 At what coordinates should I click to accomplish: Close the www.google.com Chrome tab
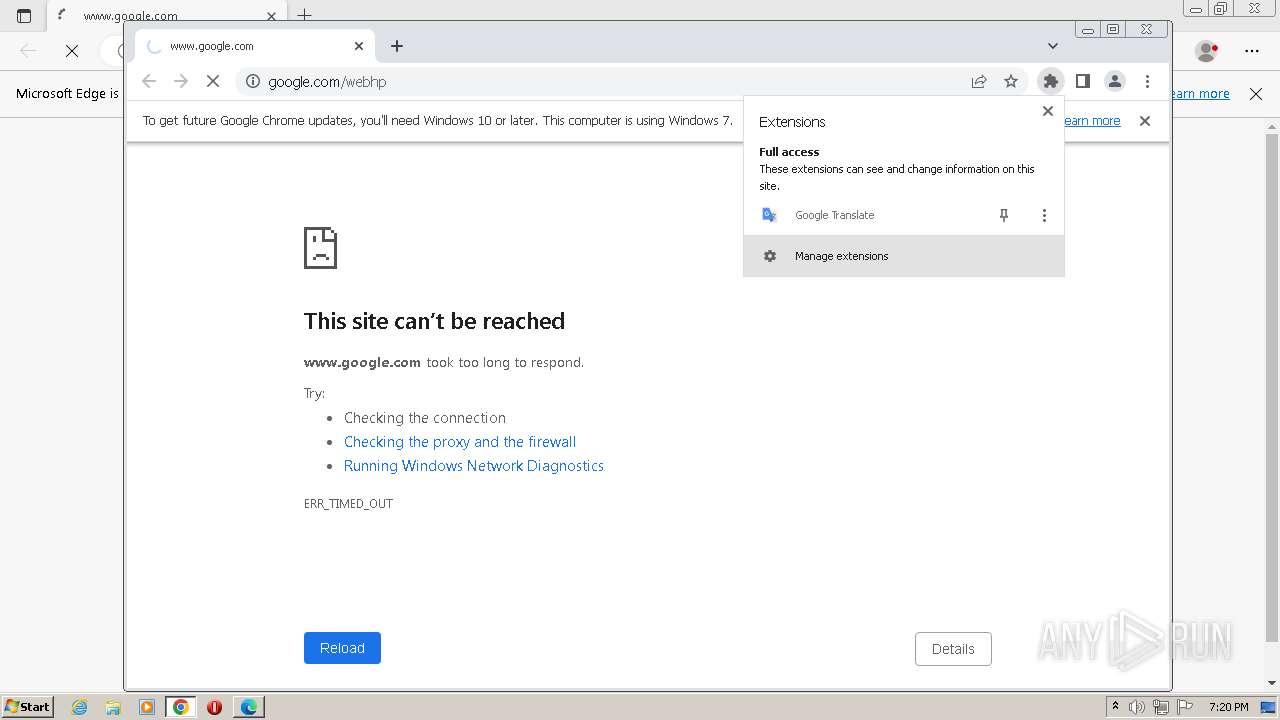click(359, 46)
